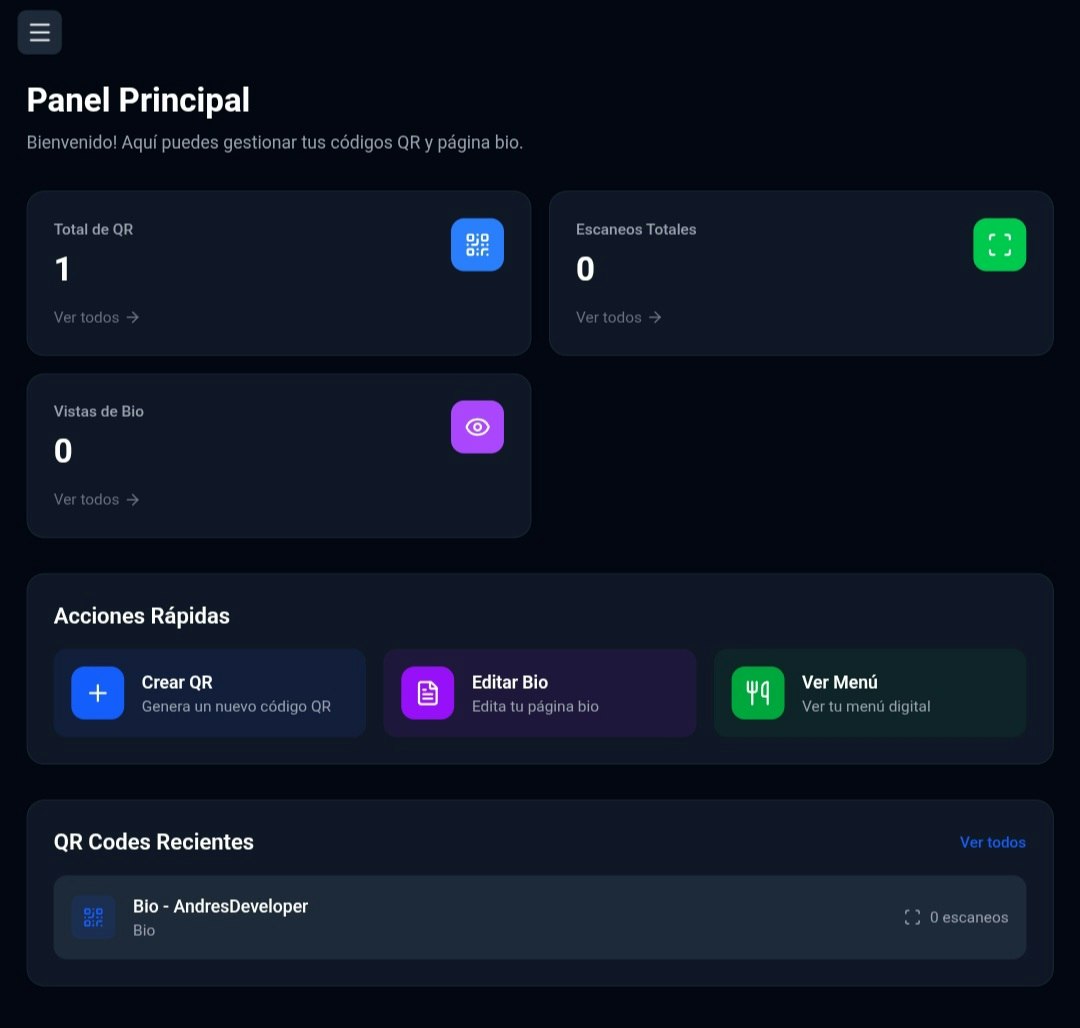Screen dimensions: 1080x1028
Task: Select the Editar Bio quick action
Action: coord(540,692)
